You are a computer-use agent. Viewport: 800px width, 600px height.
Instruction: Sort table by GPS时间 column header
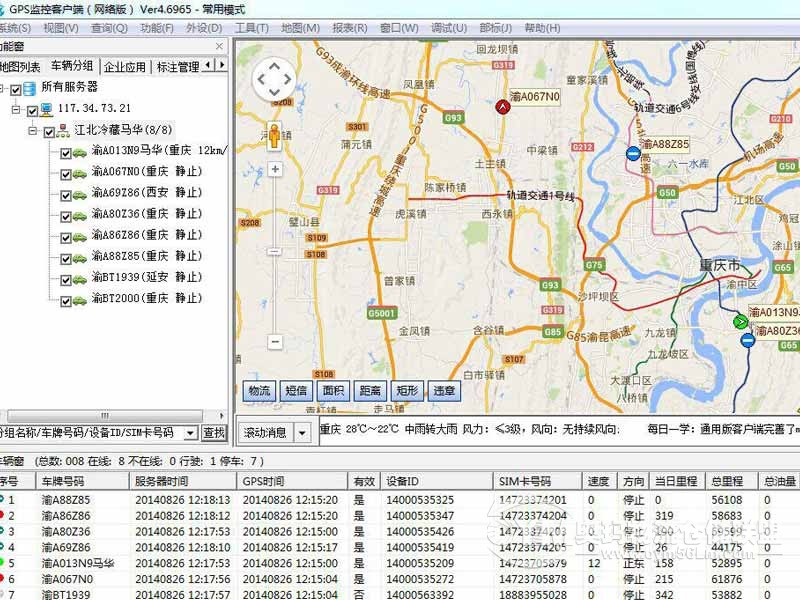(292, 481)
